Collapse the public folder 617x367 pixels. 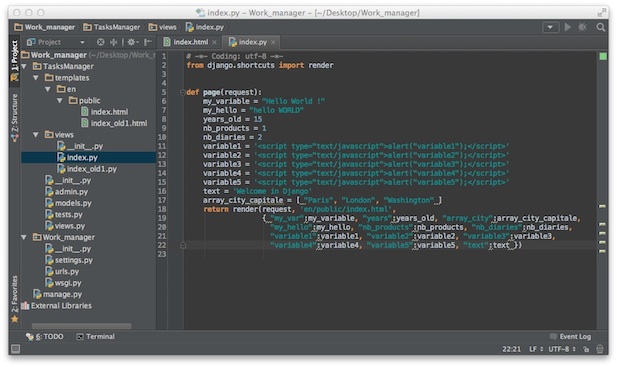[x=59, y=101]
